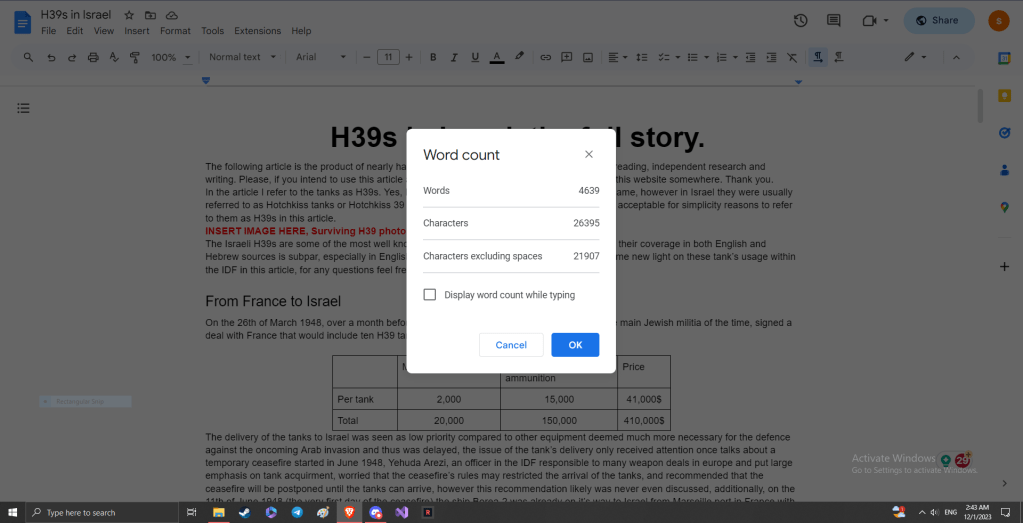This screenshot has height=523, width=1023.
Task: Click the print icon in toolbar
Action: [93, 57]
